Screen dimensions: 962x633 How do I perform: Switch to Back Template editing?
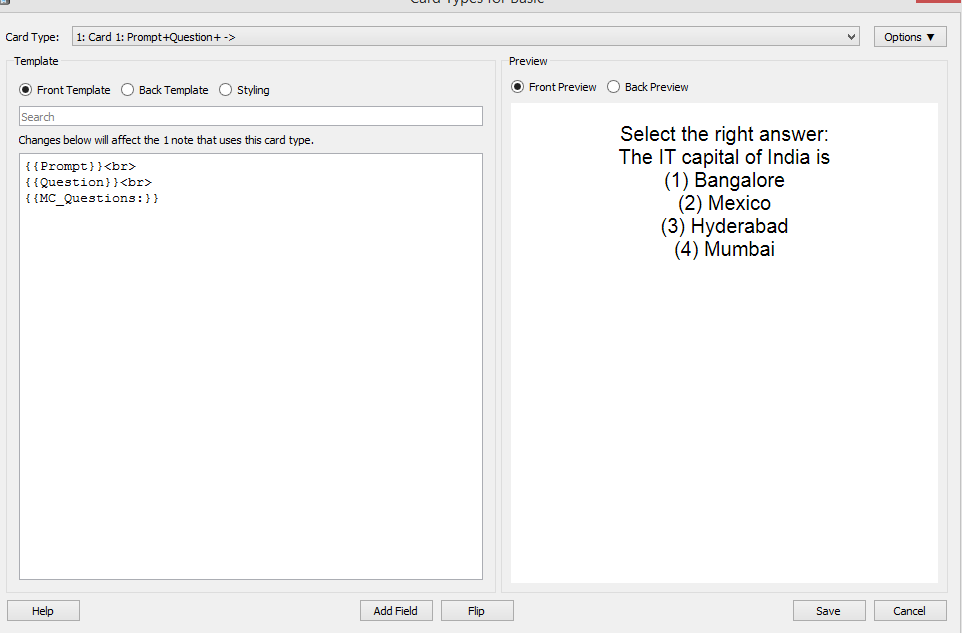point(128,90)
